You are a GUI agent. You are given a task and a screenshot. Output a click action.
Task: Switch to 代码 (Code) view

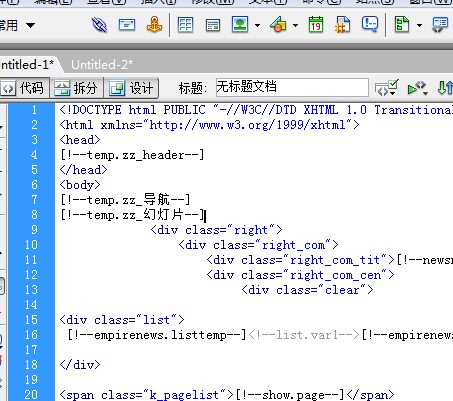[25, 88]
